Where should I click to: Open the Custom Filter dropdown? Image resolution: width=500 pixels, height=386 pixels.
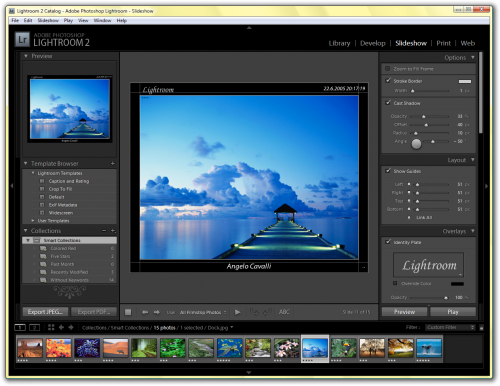click(x=450, y=327)
